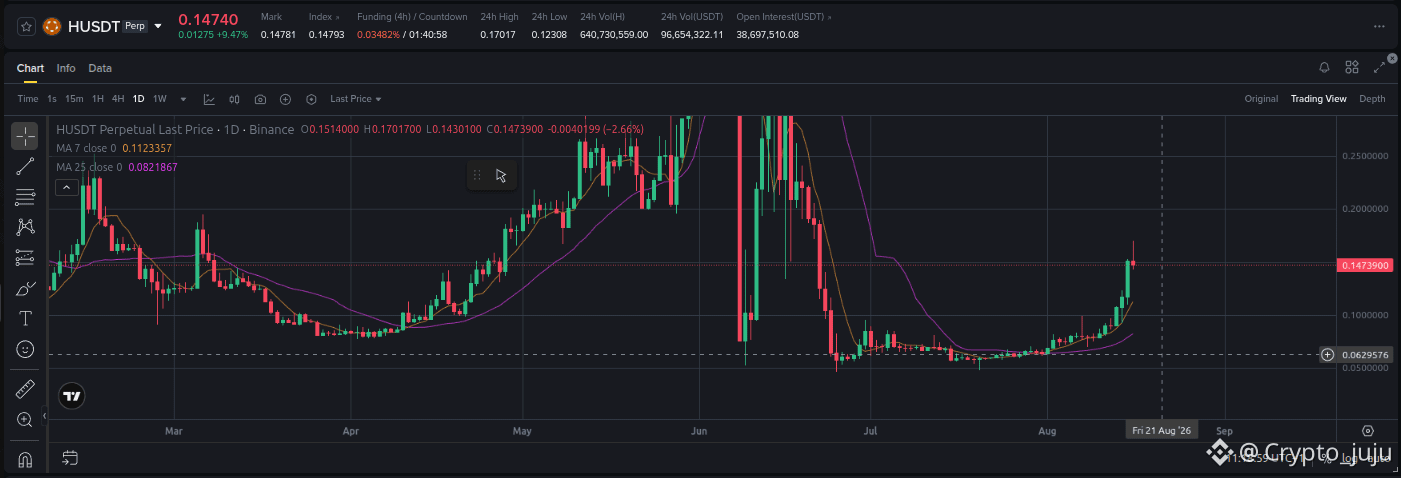
Task: Open the go to date calendar icon
Action: click(70, 458)
